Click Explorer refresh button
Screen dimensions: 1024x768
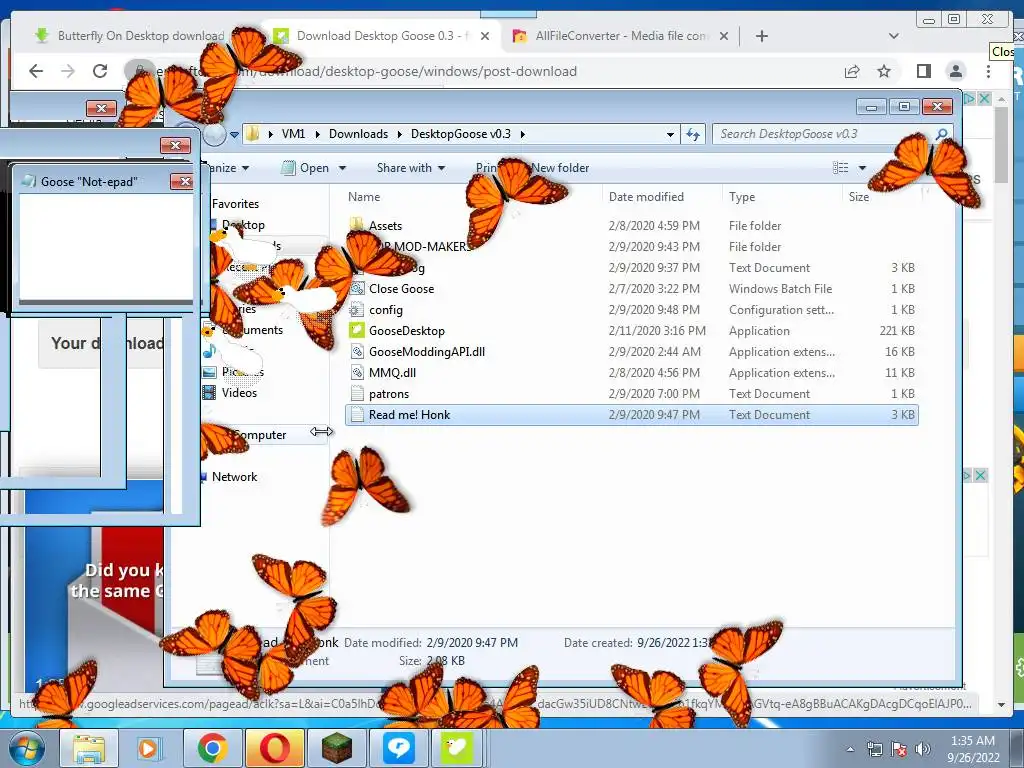point(692,134)
